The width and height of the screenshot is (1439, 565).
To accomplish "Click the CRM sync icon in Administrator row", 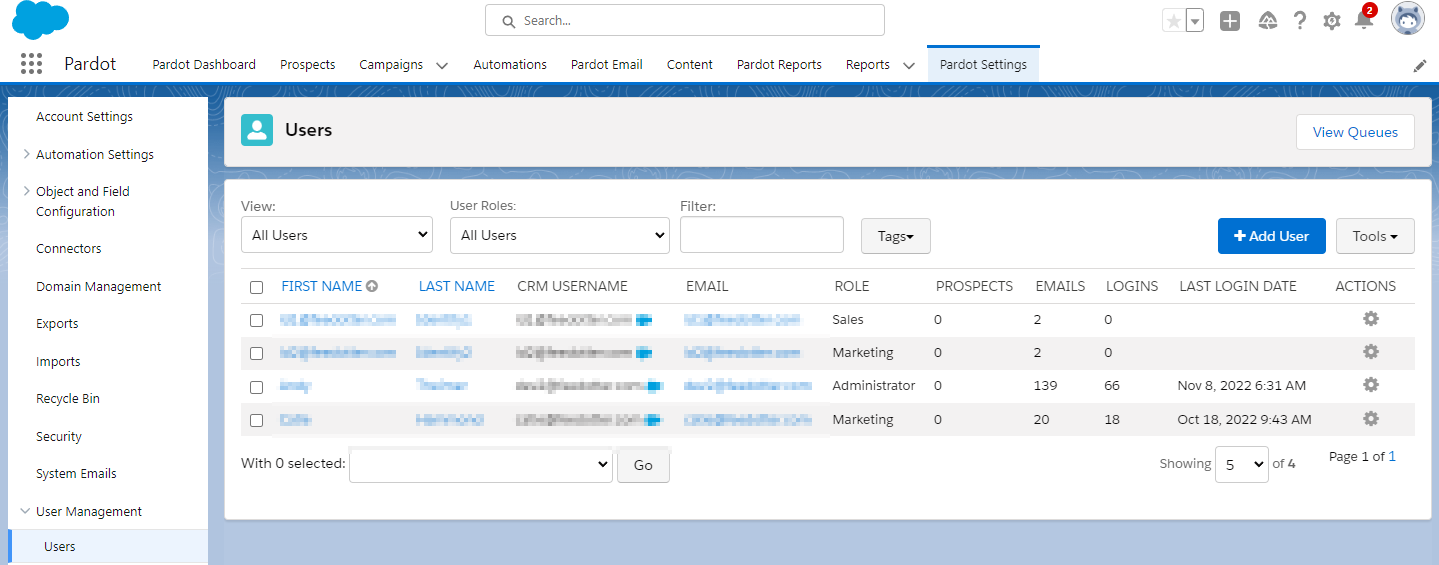I will (x=655, y=386).
